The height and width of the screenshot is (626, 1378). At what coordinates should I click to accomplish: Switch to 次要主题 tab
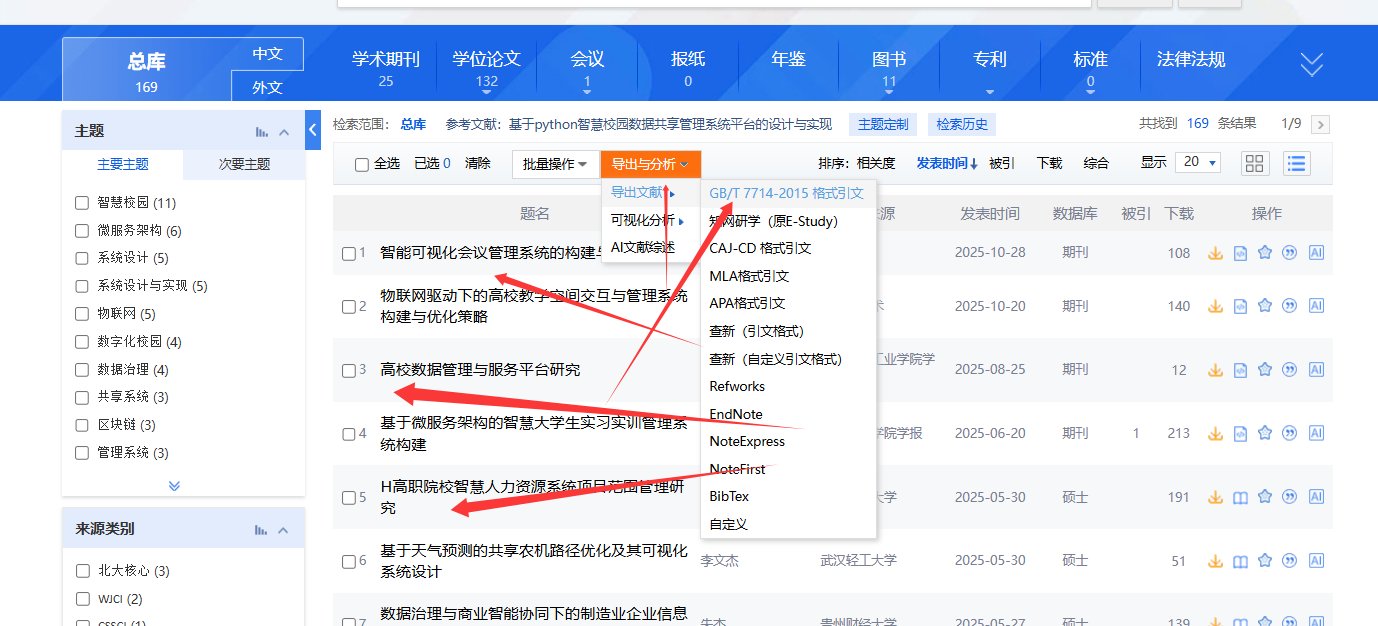point(244,164)
